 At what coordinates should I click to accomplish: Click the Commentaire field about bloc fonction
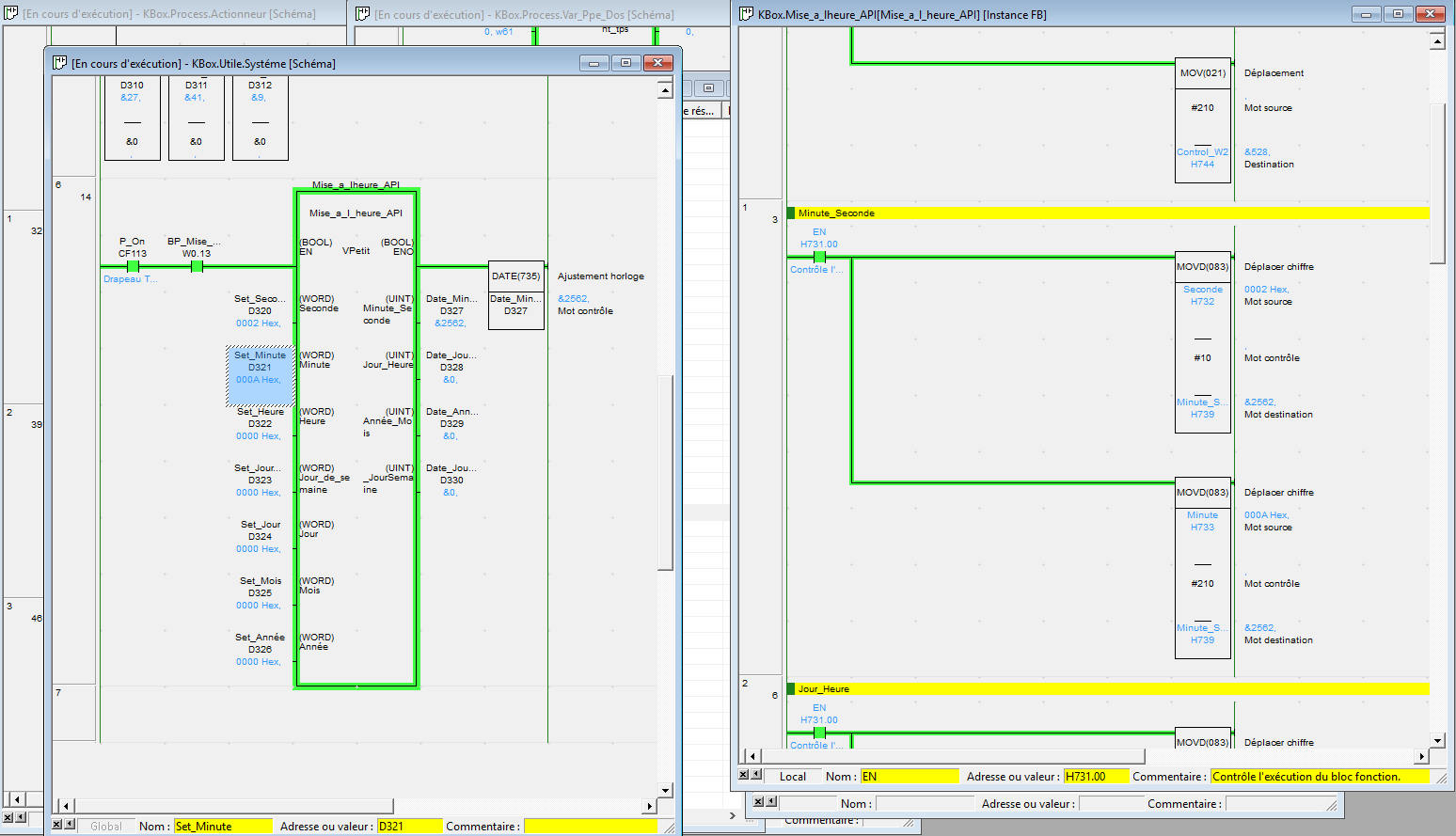(1318, 777)
